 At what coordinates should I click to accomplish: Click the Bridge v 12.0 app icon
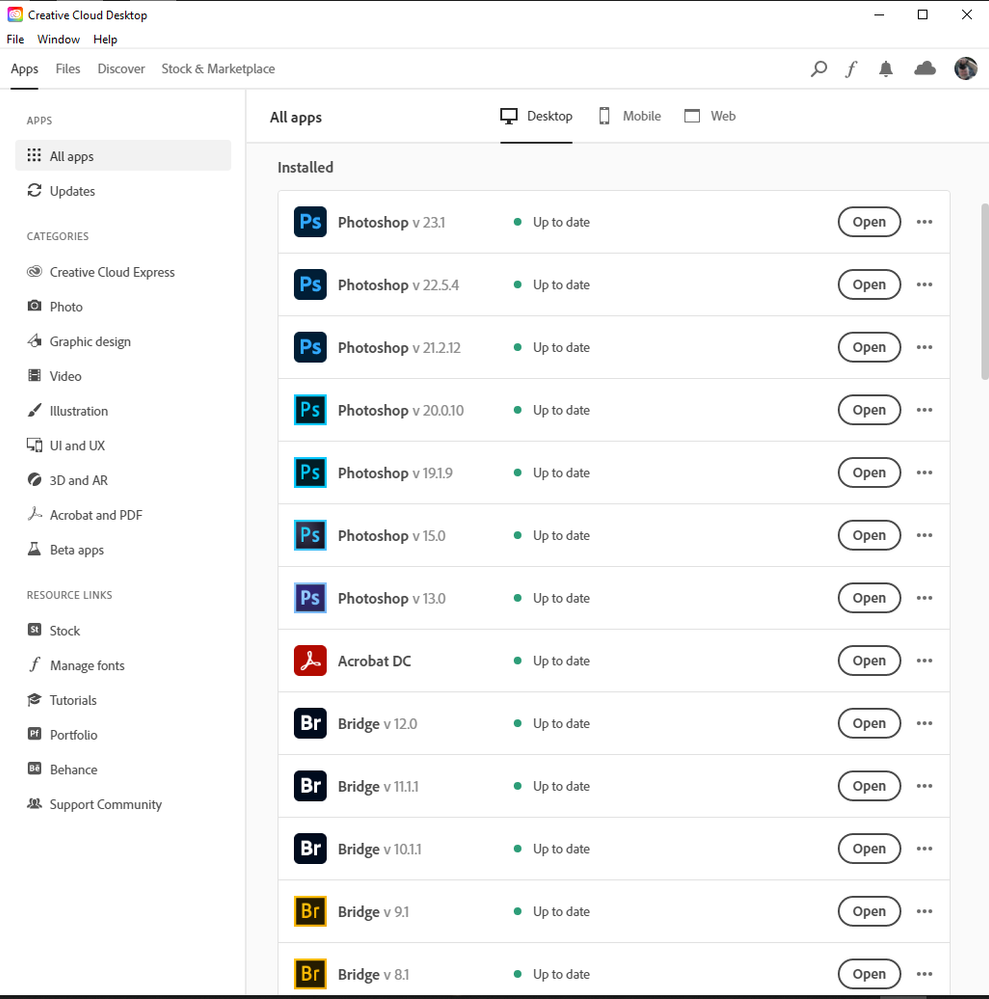coord(310,723)
